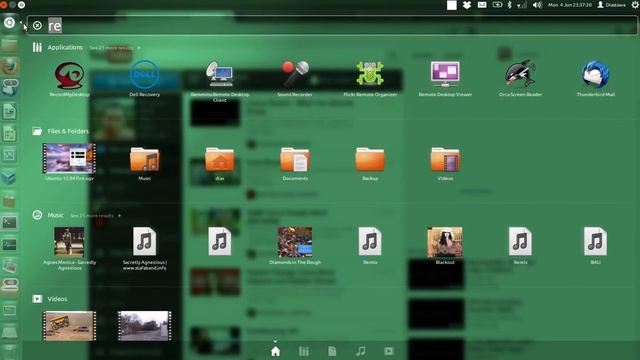Switch to the Files lens tab

pos(332,351)
